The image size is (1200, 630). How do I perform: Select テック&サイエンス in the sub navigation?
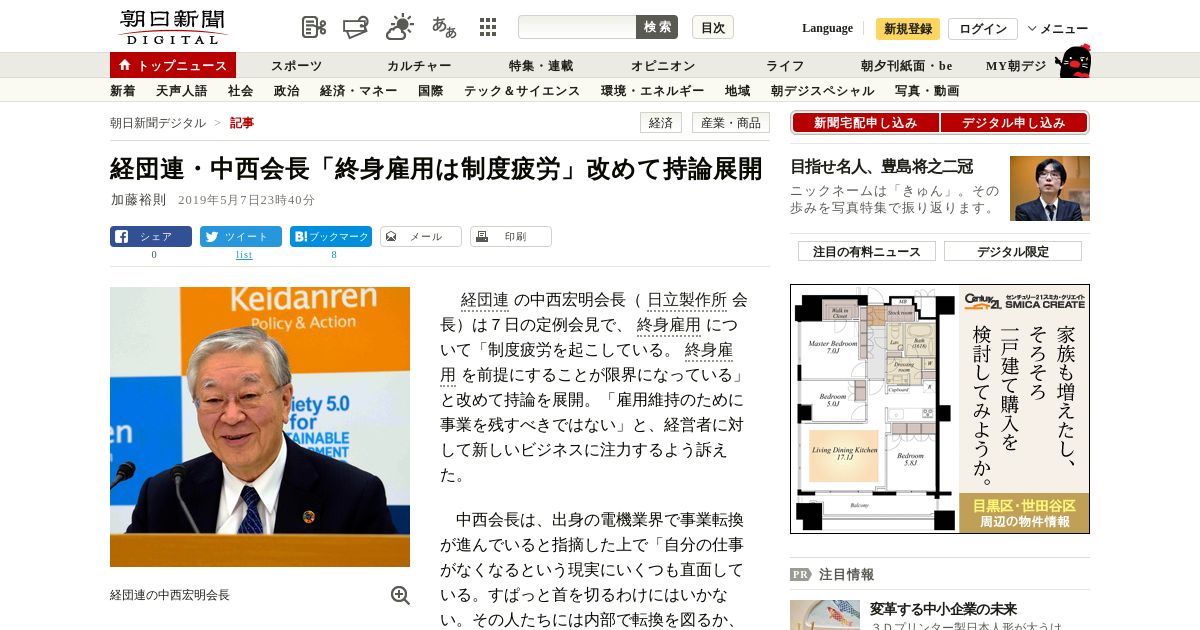(522, 91)
